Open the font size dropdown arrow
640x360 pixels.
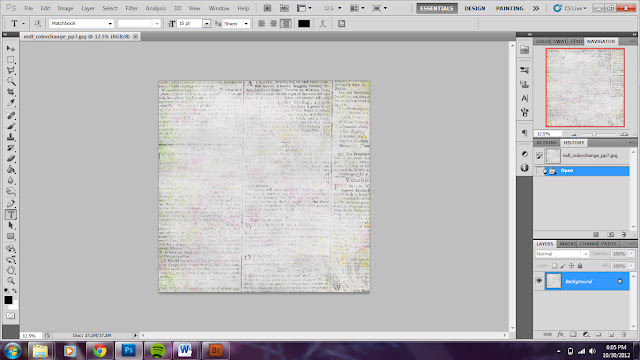[x=207, y=24]
